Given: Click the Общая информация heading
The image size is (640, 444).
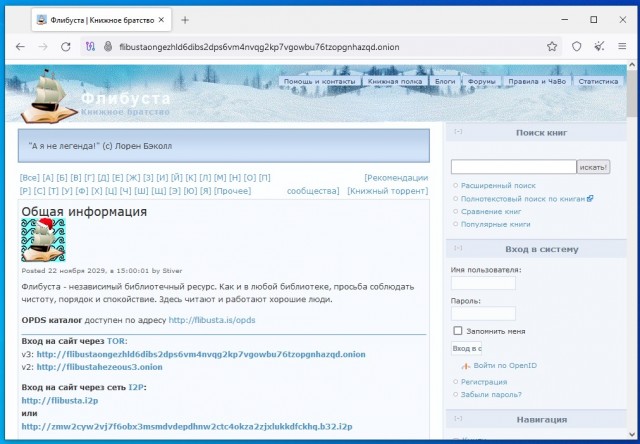Looking at the screenshot, I should [x=84, y=211].
